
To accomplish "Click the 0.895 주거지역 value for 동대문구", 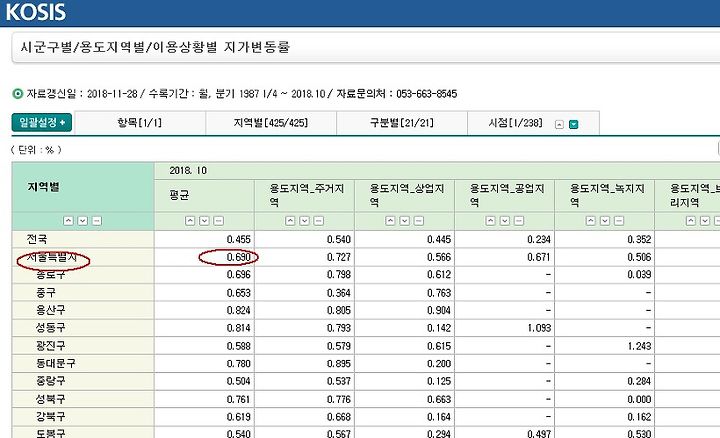I will click(x=339, y=364).
